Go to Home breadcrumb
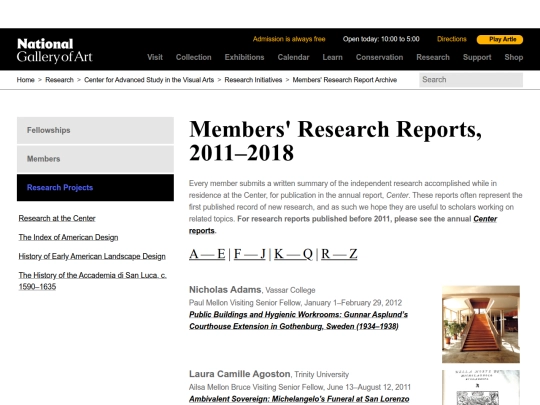Viewport: 540px width, 405px height. pyautogui.click(x=25, y=80)
